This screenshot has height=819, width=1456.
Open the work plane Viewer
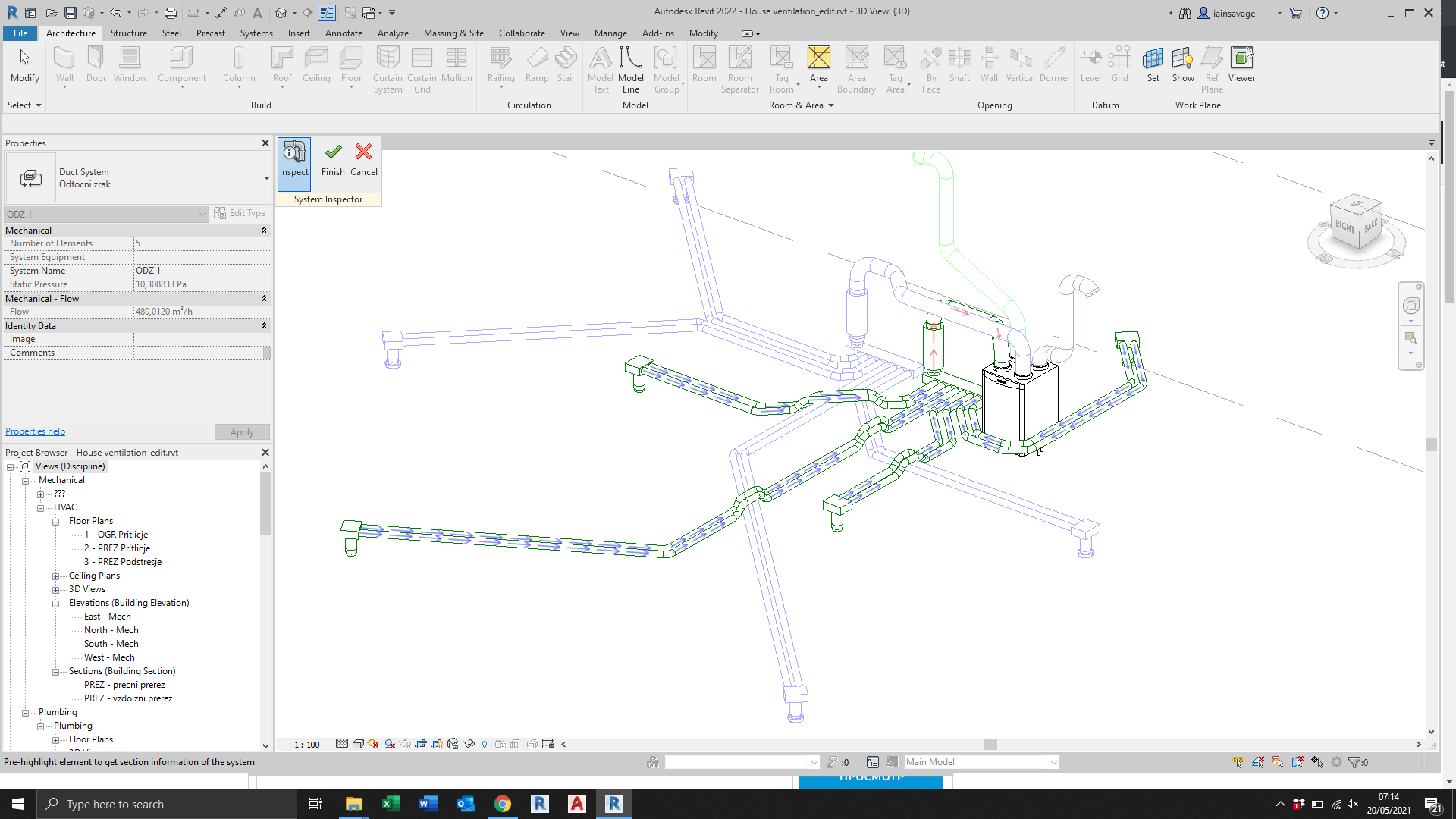pyautogui.click(x=1241, y=65)
